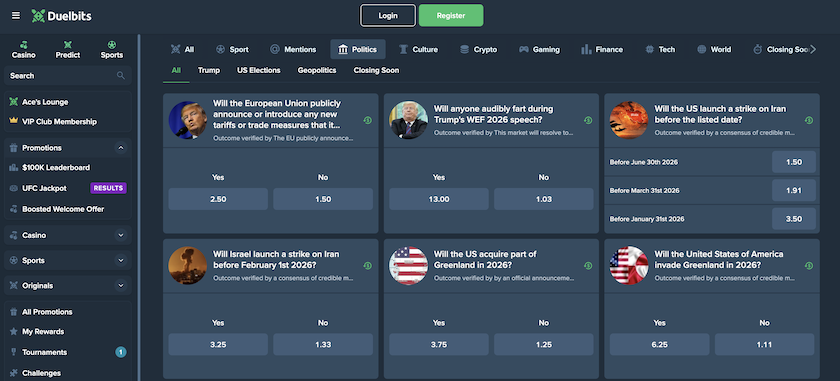840x381 pixels.
Task: Open UFC Jackpot results
Action: [68, 188]
